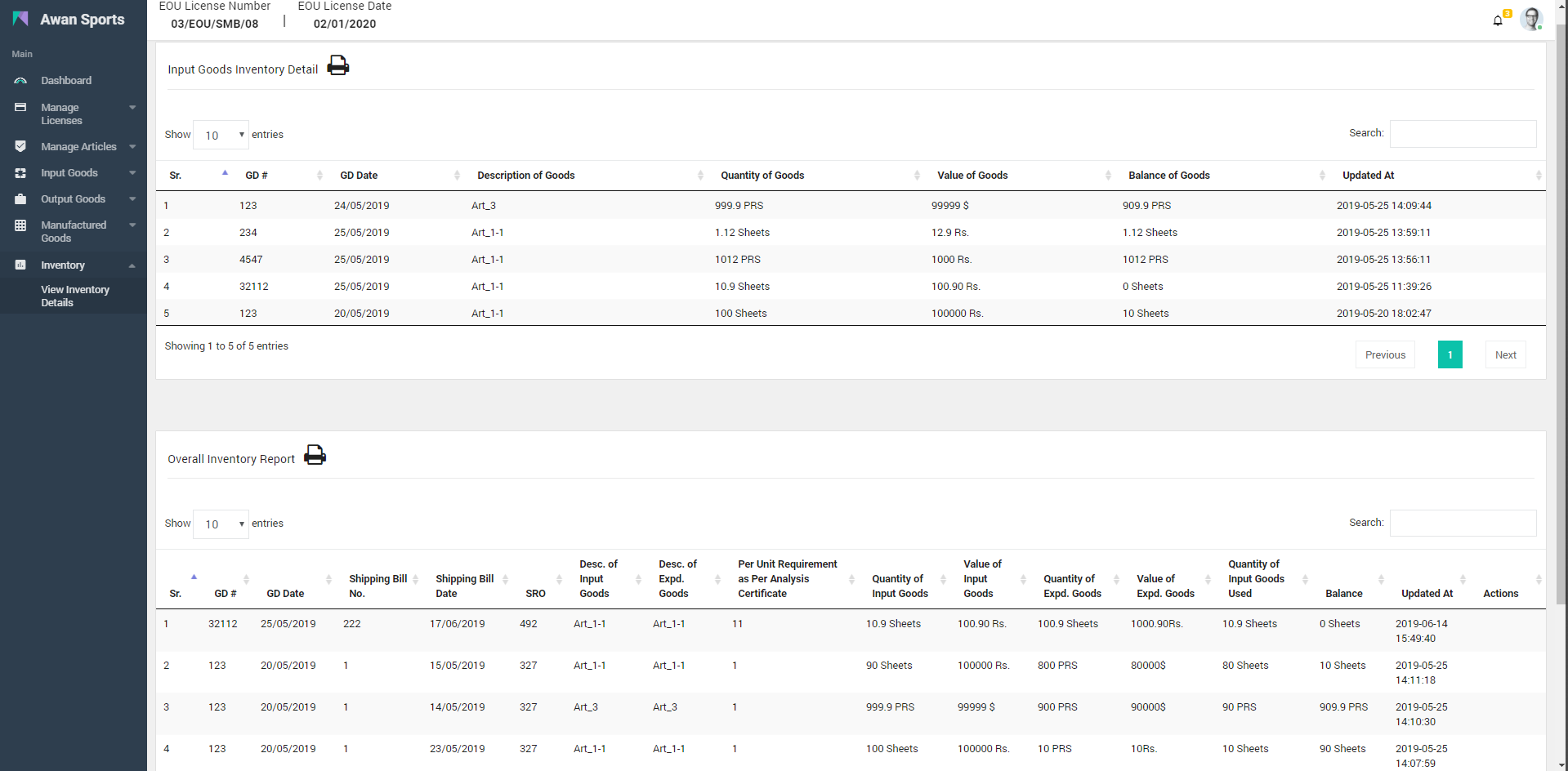Sort overall report by Shipping Bill Date
The image size is (1568, 771).
468,579
